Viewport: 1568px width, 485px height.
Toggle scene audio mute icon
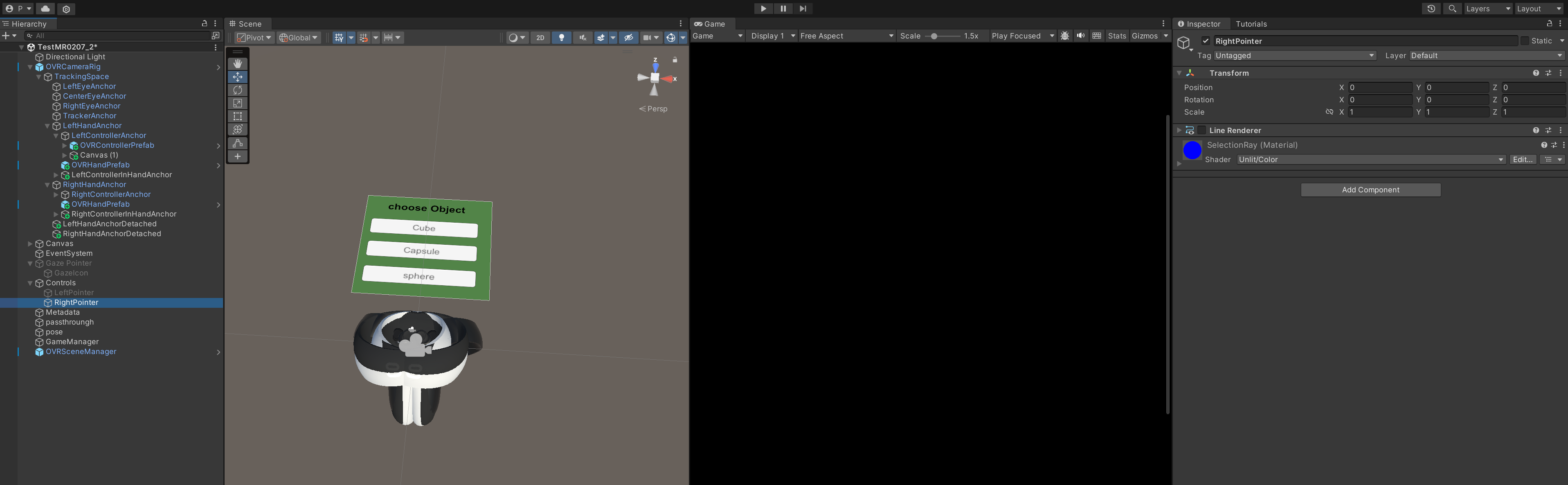582,38
